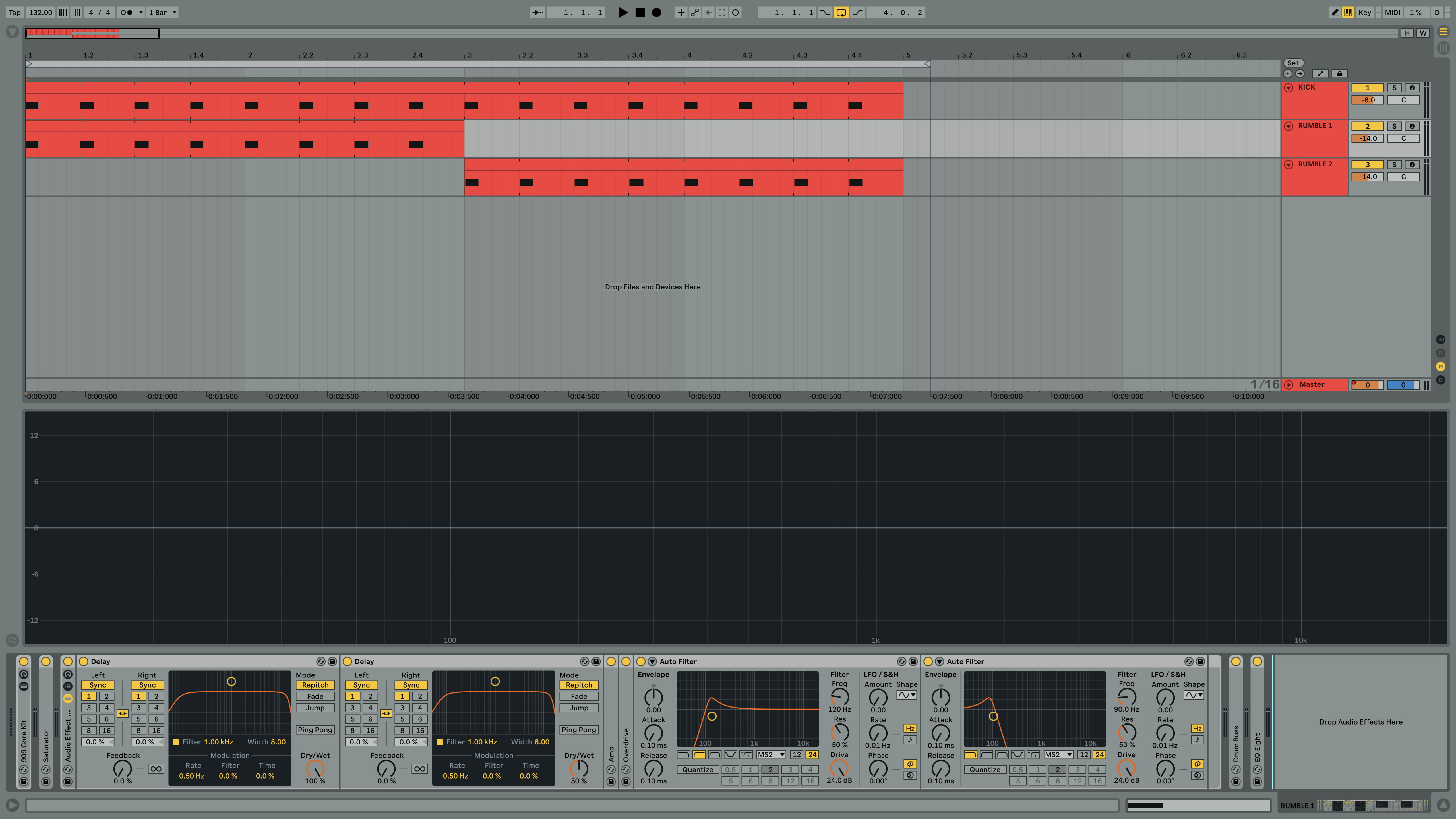Click the Master track volume field
The image size is (1456, 819).
tap(1368, 385)
